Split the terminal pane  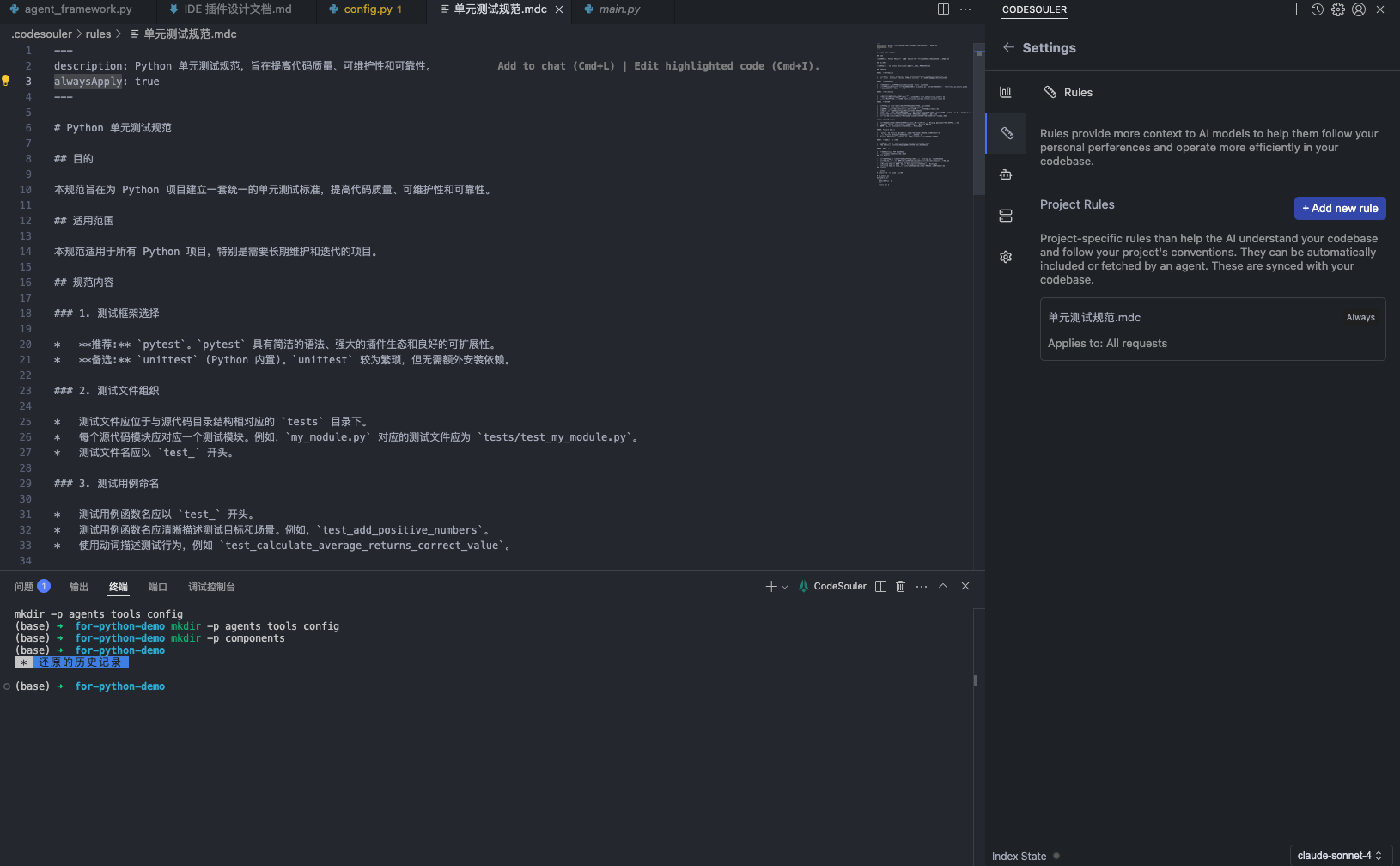point(880,586)
